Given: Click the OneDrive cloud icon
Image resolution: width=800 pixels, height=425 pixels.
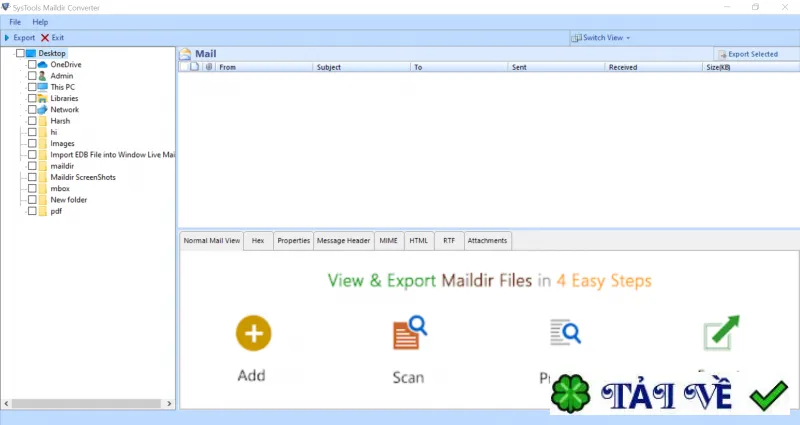Looking at the screenshot, I should [43, 65].
